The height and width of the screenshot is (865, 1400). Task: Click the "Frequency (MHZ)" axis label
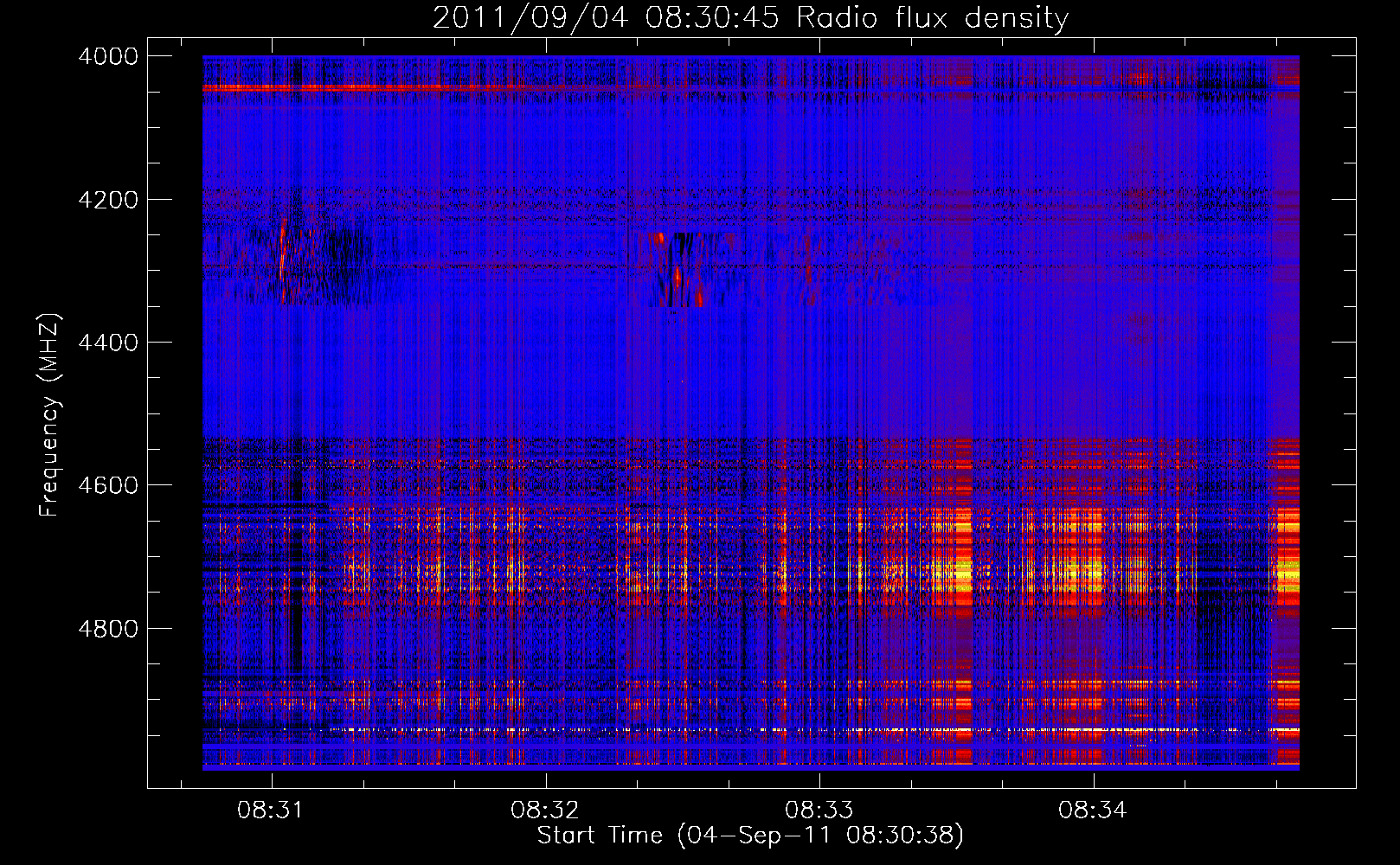50,415
